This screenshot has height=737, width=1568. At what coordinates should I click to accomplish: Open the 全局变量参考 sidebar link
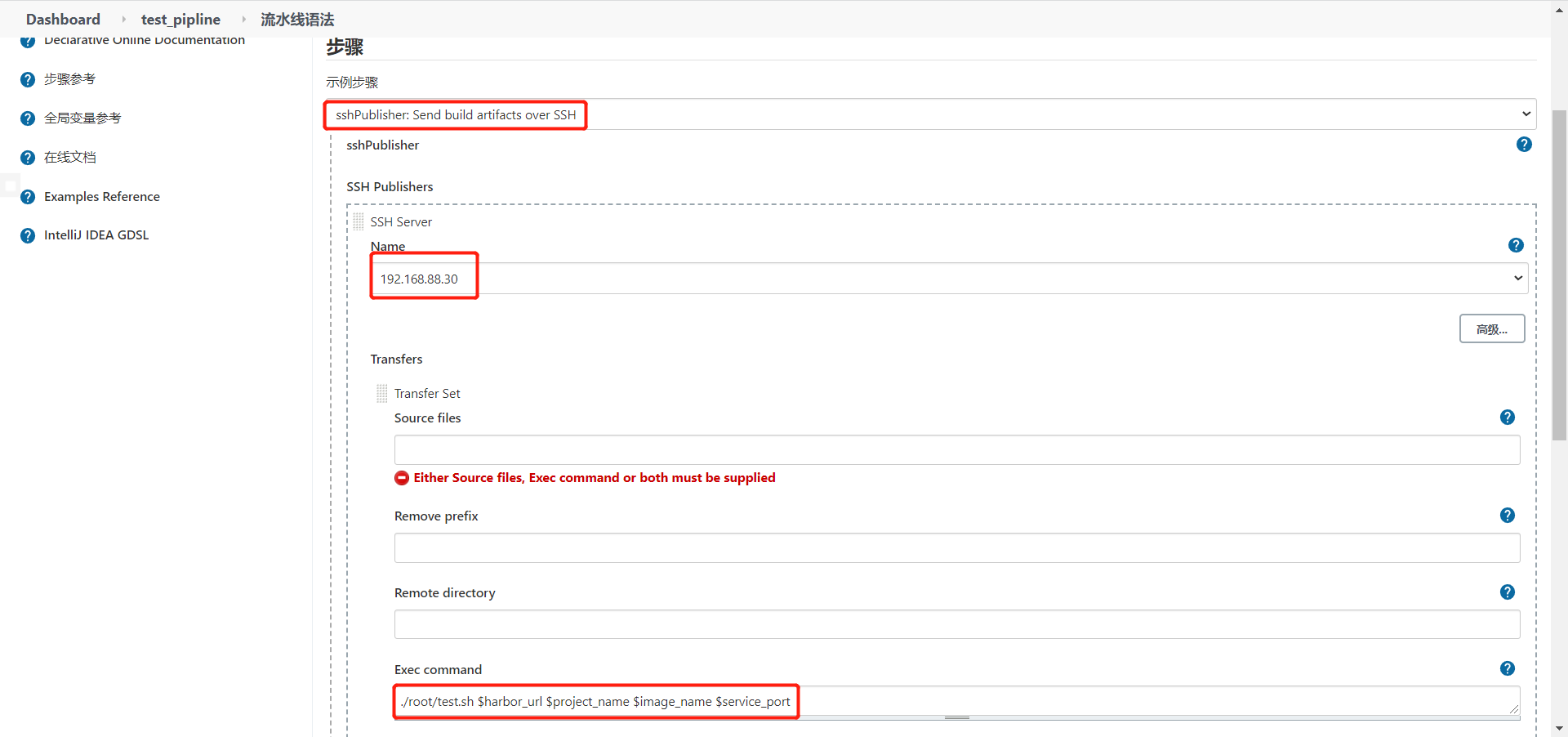tap(82, 118)
